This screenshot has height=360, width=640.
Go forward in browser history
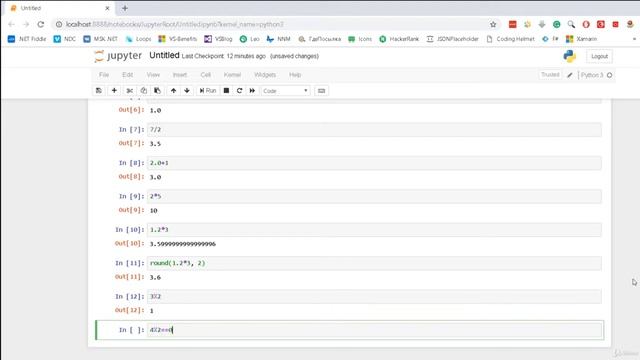(x=26, y=24)
